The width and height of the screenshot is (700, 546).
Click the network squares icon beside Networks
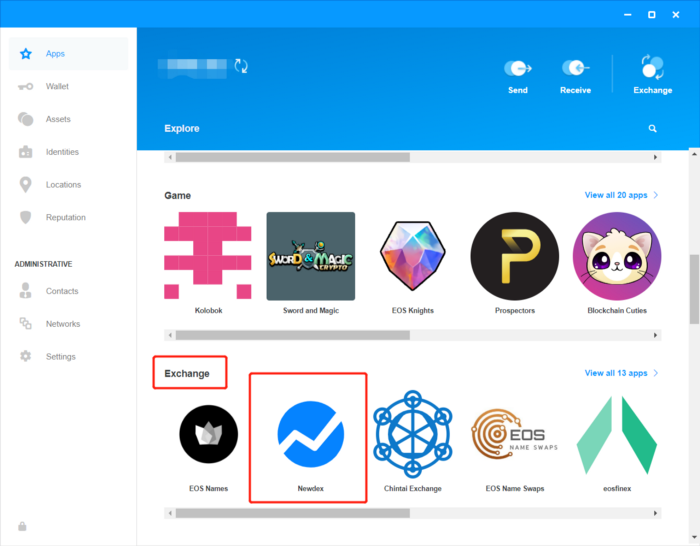25,324
